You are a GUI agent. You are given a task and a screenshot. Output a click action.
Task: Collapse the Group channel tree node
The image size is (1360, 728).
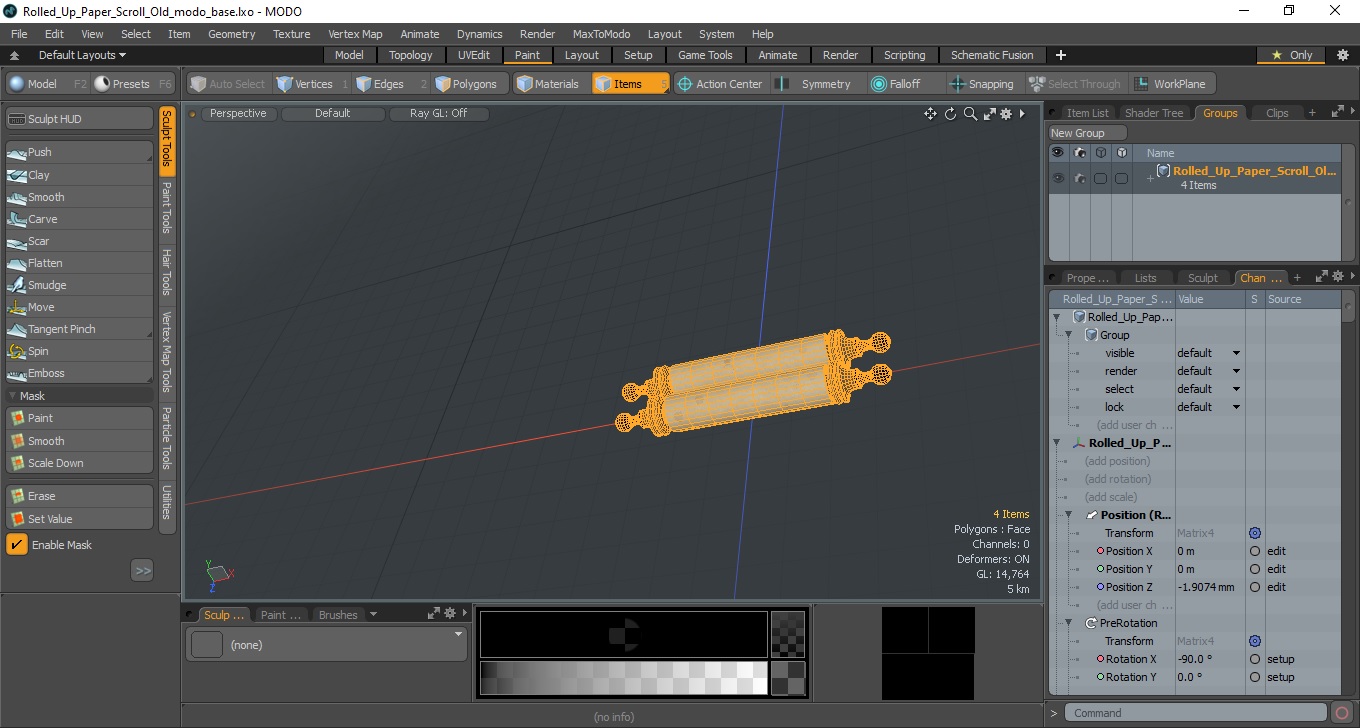1069,335
